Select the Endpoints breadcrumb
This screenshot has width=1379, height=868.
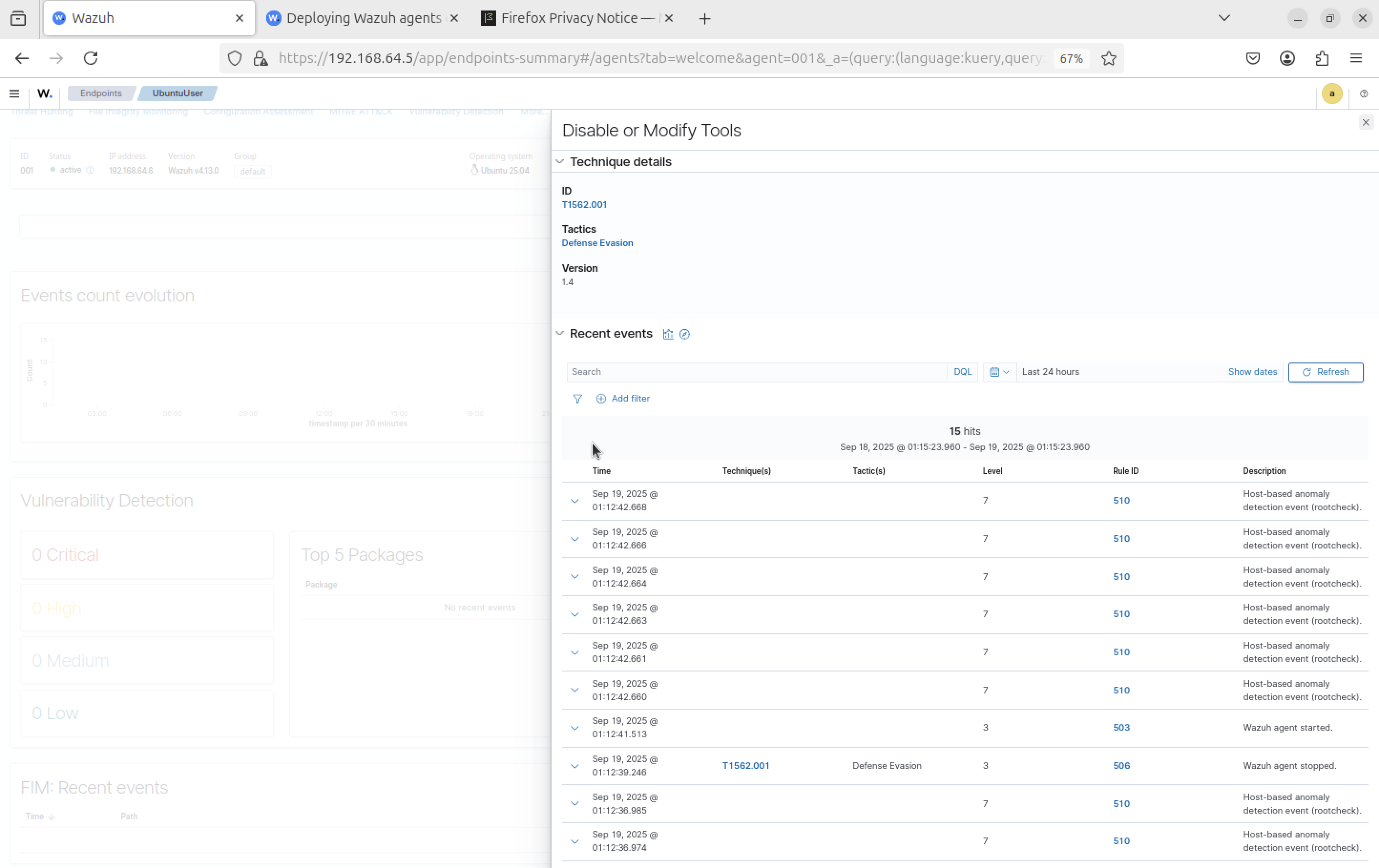point(101,93)
